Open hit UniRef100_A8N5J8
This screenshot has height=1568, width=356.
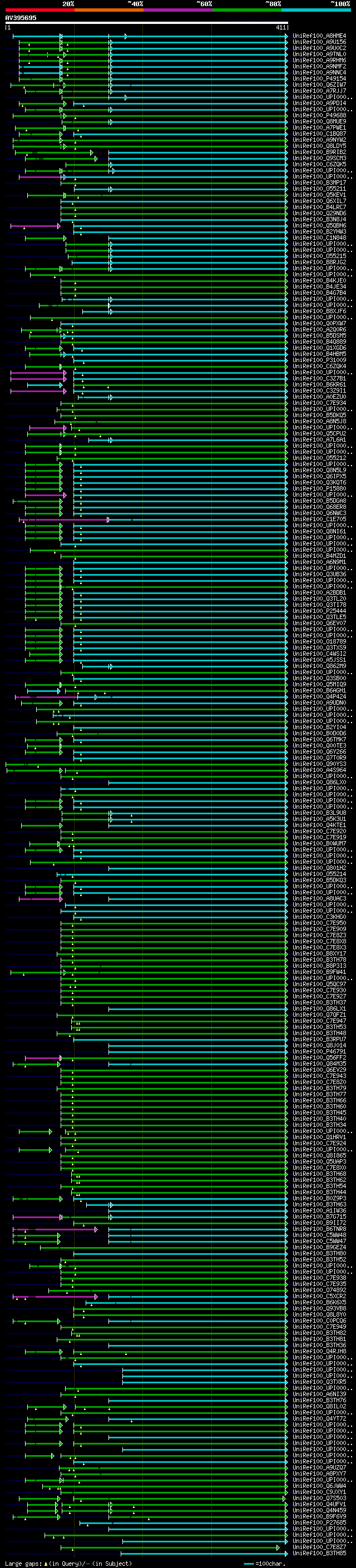(319, 422)
